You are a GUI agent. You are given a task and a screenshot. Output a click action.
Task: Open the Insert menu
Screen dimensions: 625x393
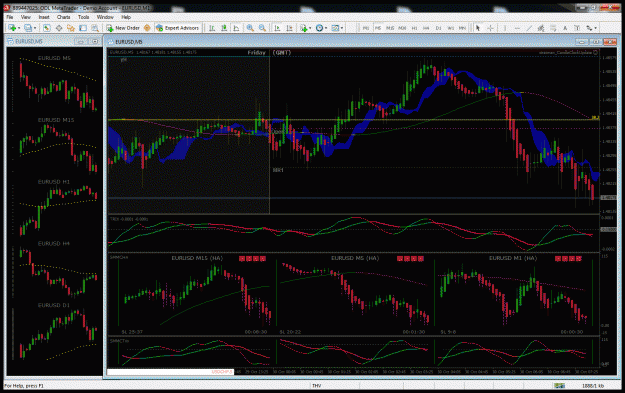[44, 17]
